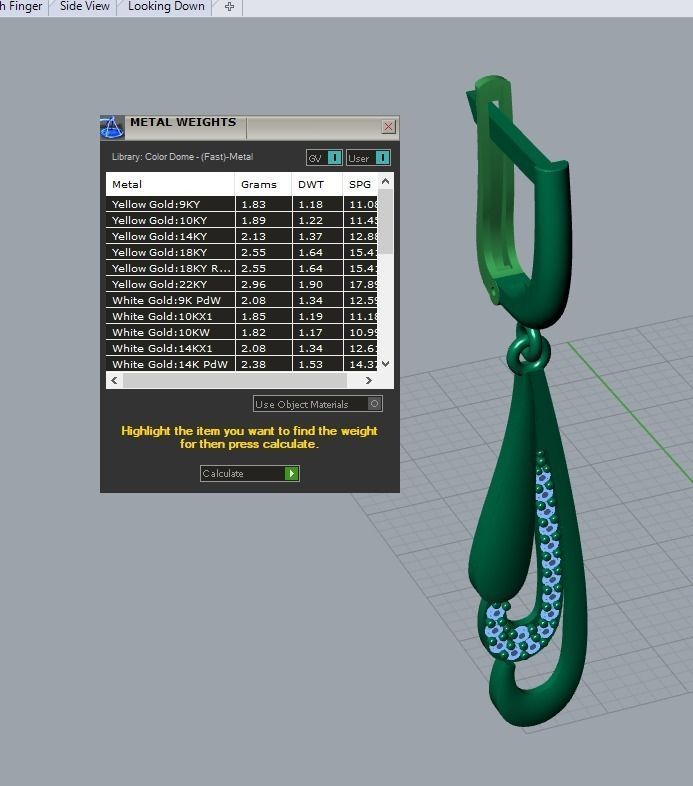Click the green Calculate arrow icon
Image resolution: width=693 pixels, height=786 pixels.
[291, 473]
